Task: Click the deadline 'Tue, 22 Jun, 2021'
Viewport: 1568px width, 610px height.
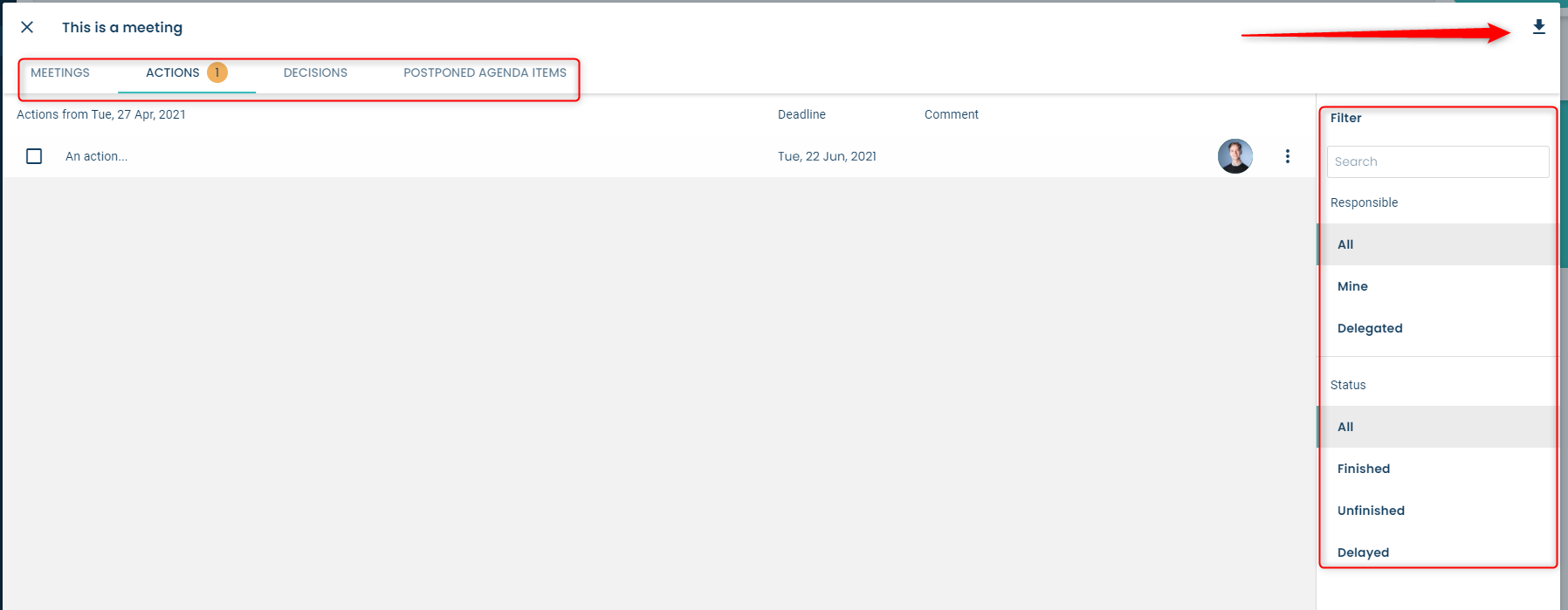Action: pos(827,156)
